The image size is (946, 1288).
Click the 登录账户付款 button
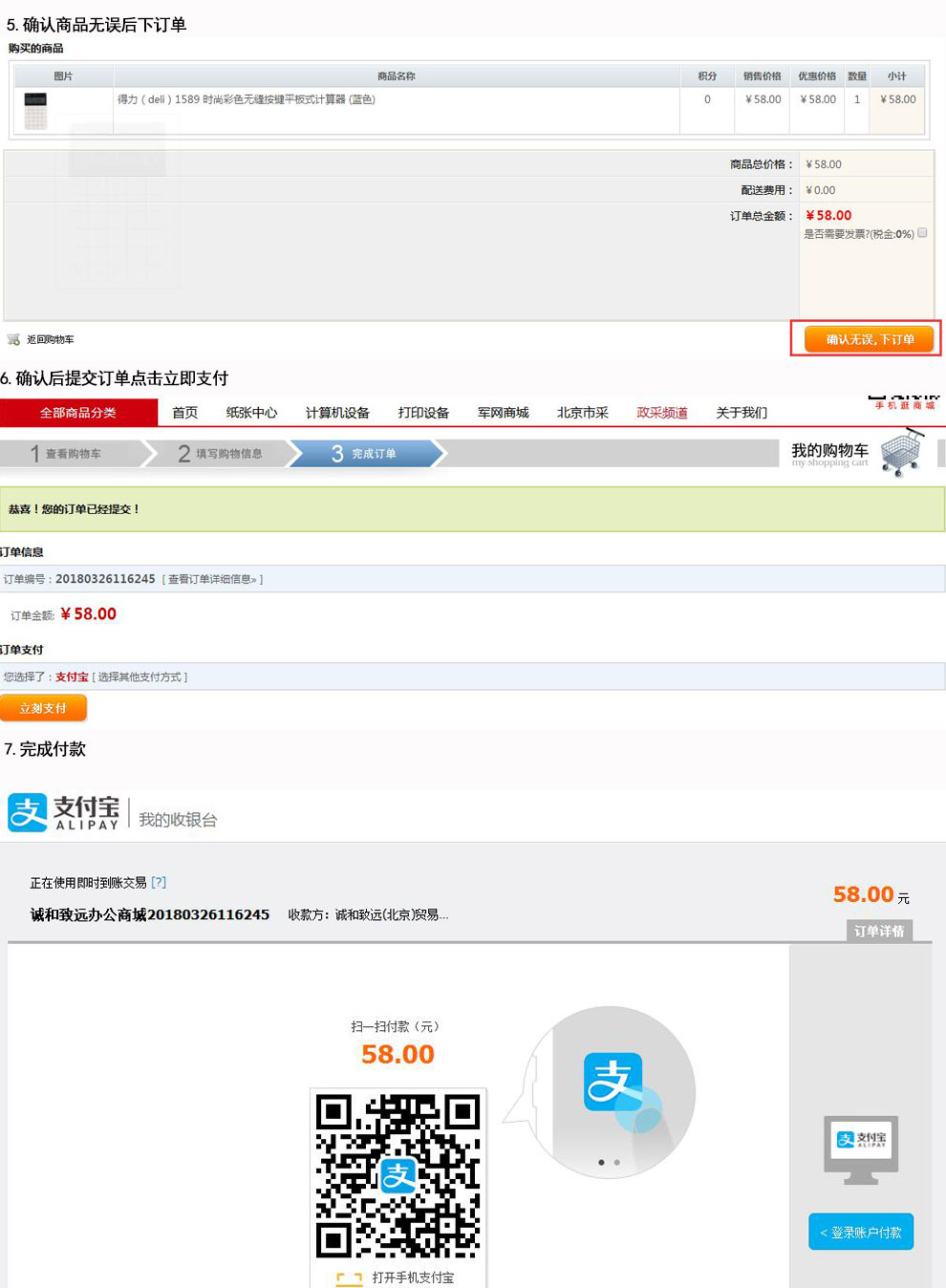click(861, 1232)
